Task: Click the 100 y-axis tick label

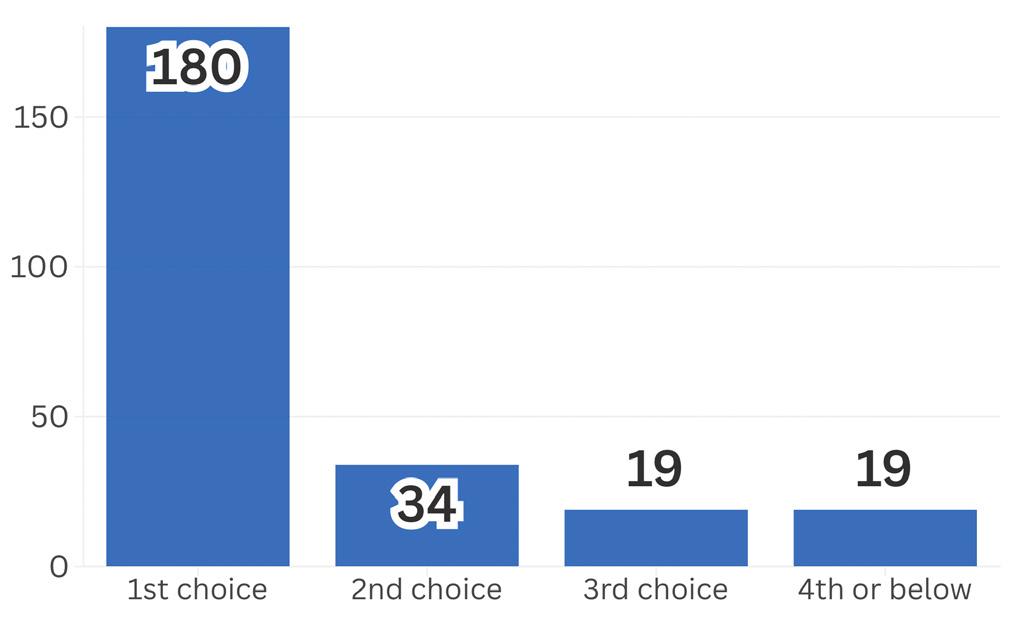Action: click(40, 267)
